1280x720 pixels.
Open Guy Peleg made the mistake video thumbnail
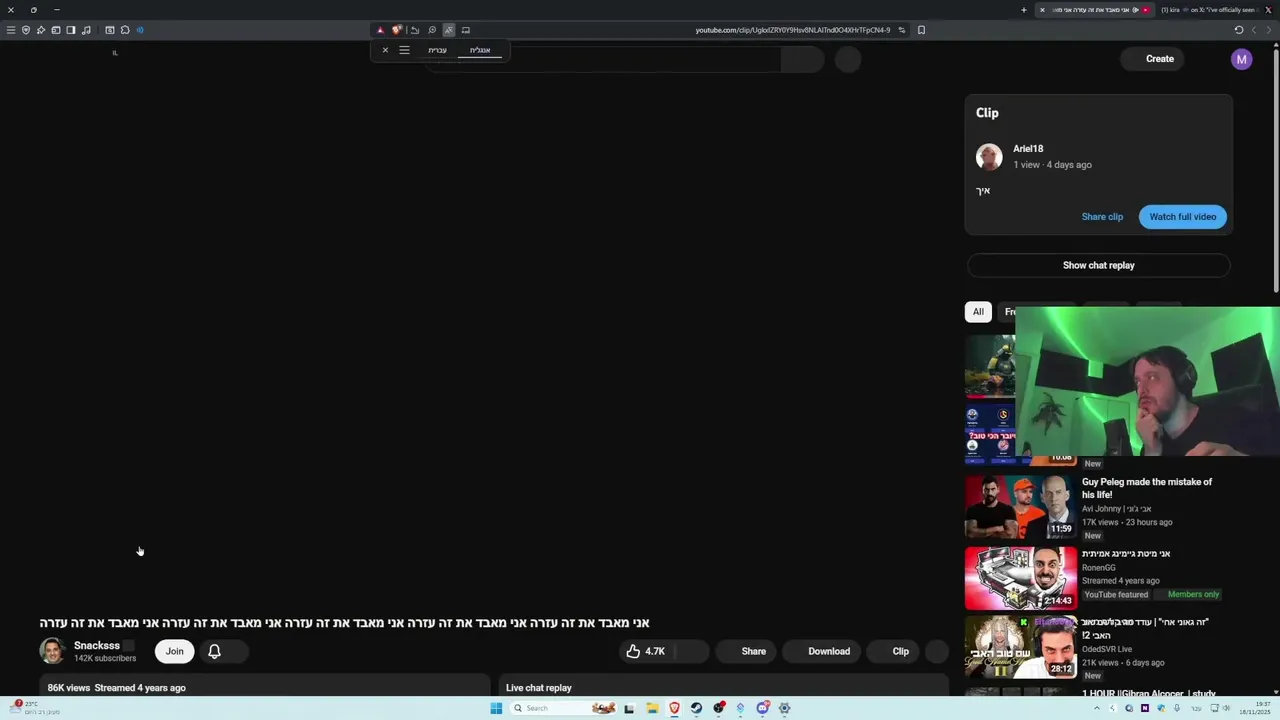[1020, 507]
